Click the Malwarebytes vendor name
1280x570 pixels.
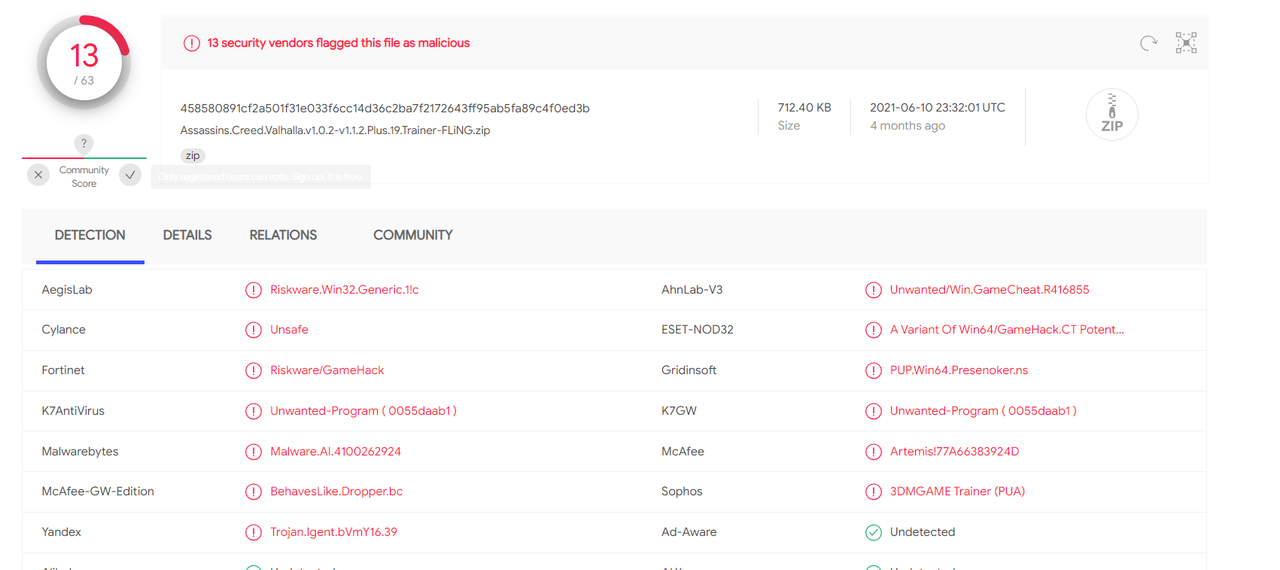[80, 452]
